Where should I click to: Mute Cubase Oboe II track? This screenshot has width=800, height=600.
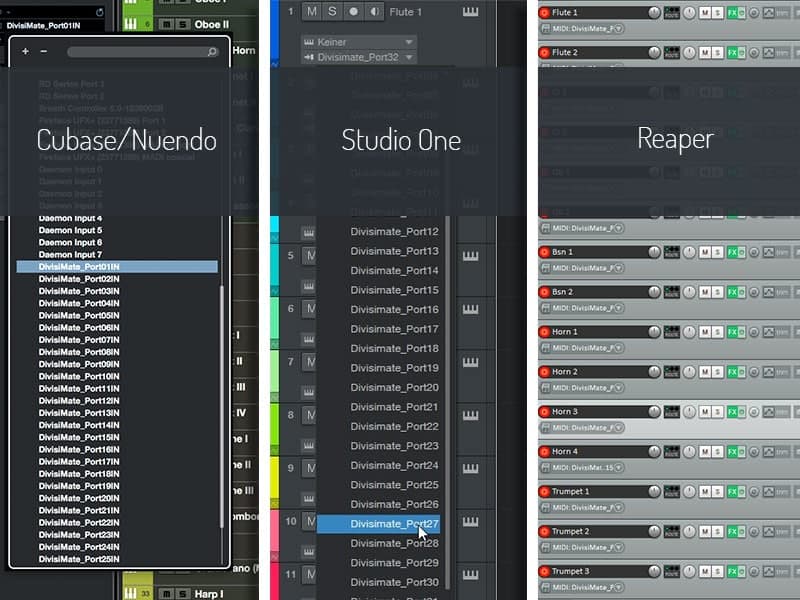(166, 24)
